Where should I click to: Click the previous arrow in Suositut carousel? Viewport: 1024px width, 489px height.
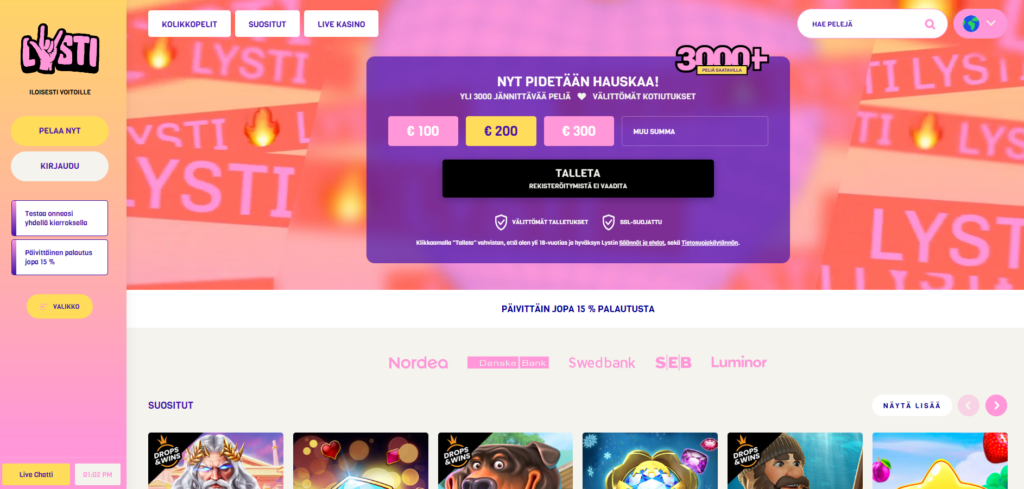(x=968, y=405)
